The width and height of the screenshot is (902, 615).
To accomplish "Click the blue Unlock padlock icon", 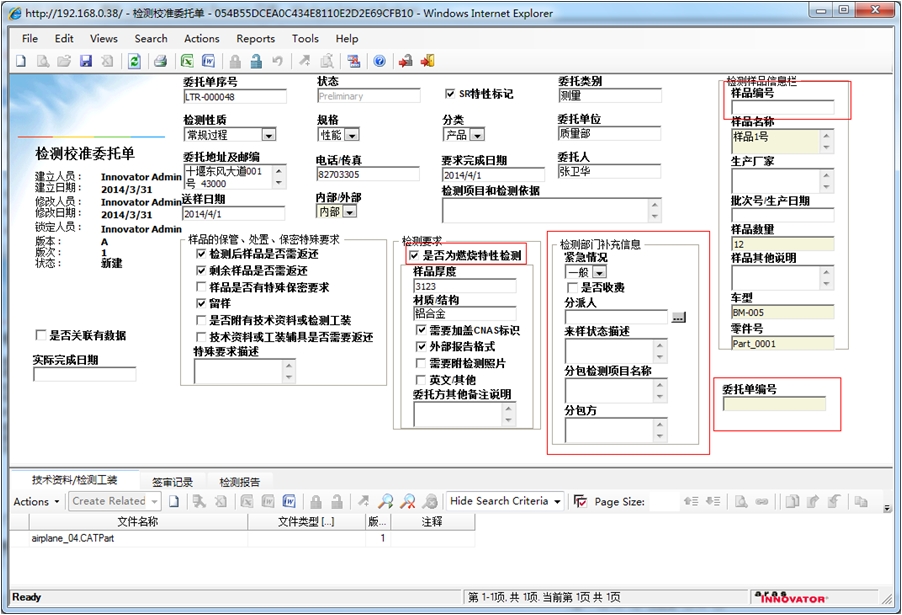I will 256,61.
